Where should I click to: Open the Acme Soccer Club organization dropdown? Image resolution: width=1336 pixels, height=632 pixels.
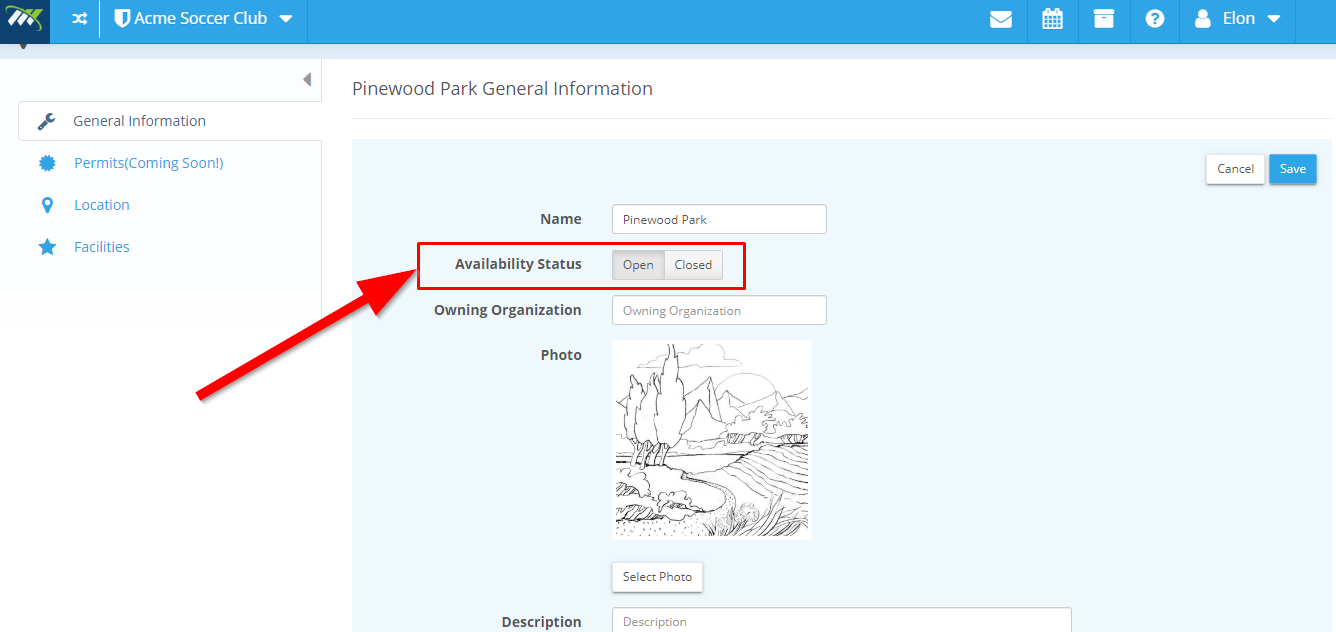[204, 19]
